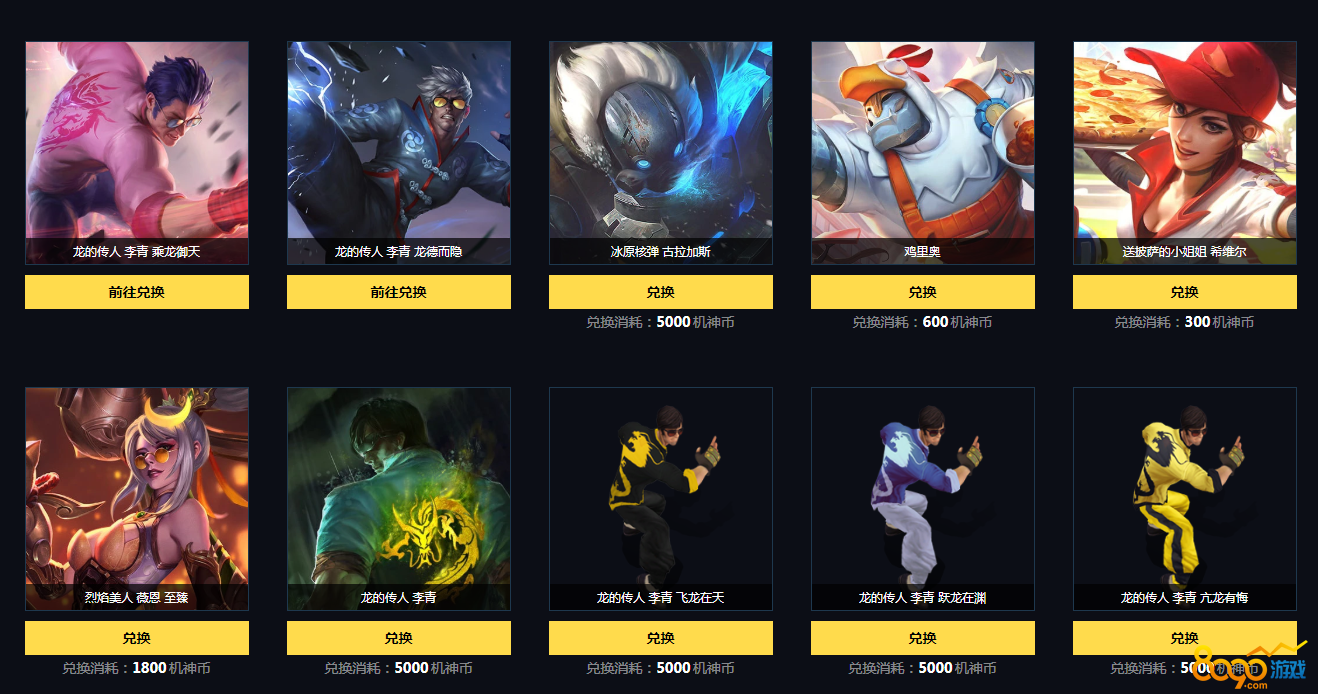The height and width of the screenshot is (694, 1318).
Task: Click 前往兑换 under 龙德而隐 skin
Action: (x=399, y=292)
